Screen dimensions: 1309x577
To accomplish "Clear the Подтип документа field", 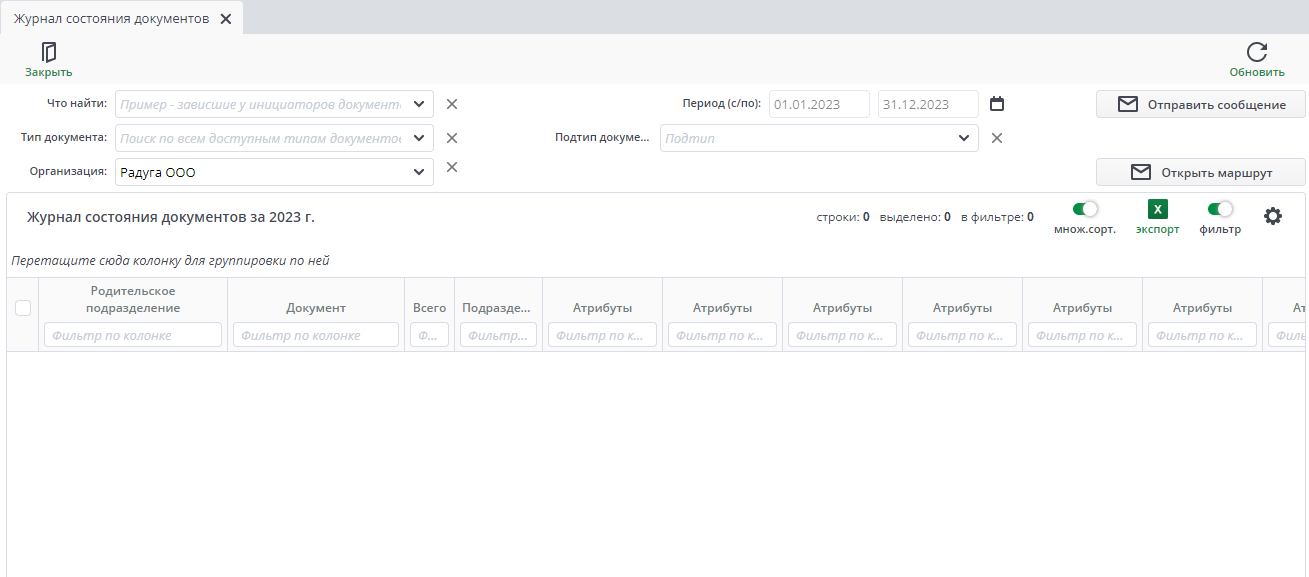I will coord(996,138).
